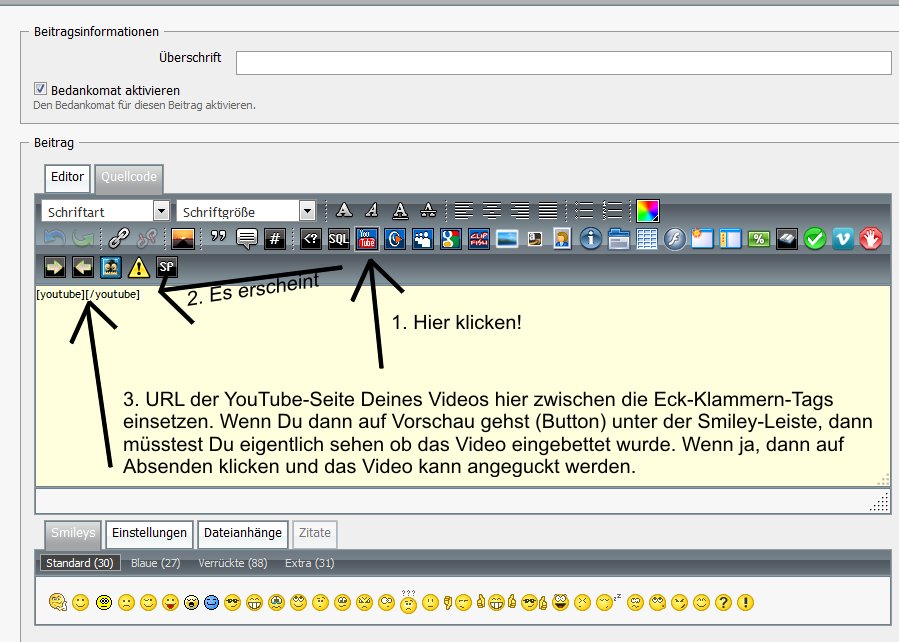Switch to the Quellcode tab

coord(129,177)
